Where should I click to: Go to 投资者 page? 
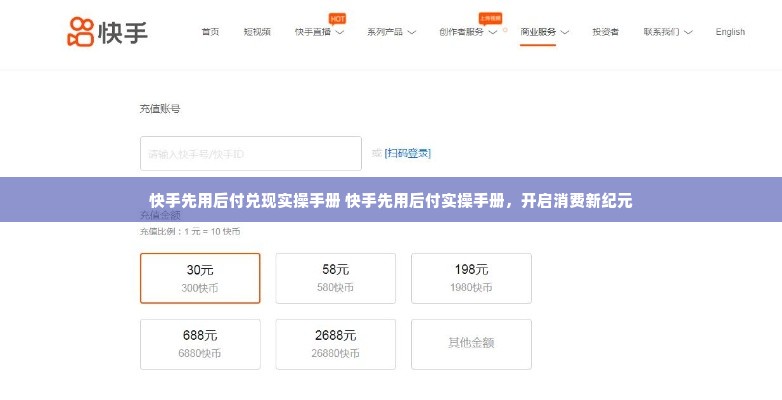point(605,32)
